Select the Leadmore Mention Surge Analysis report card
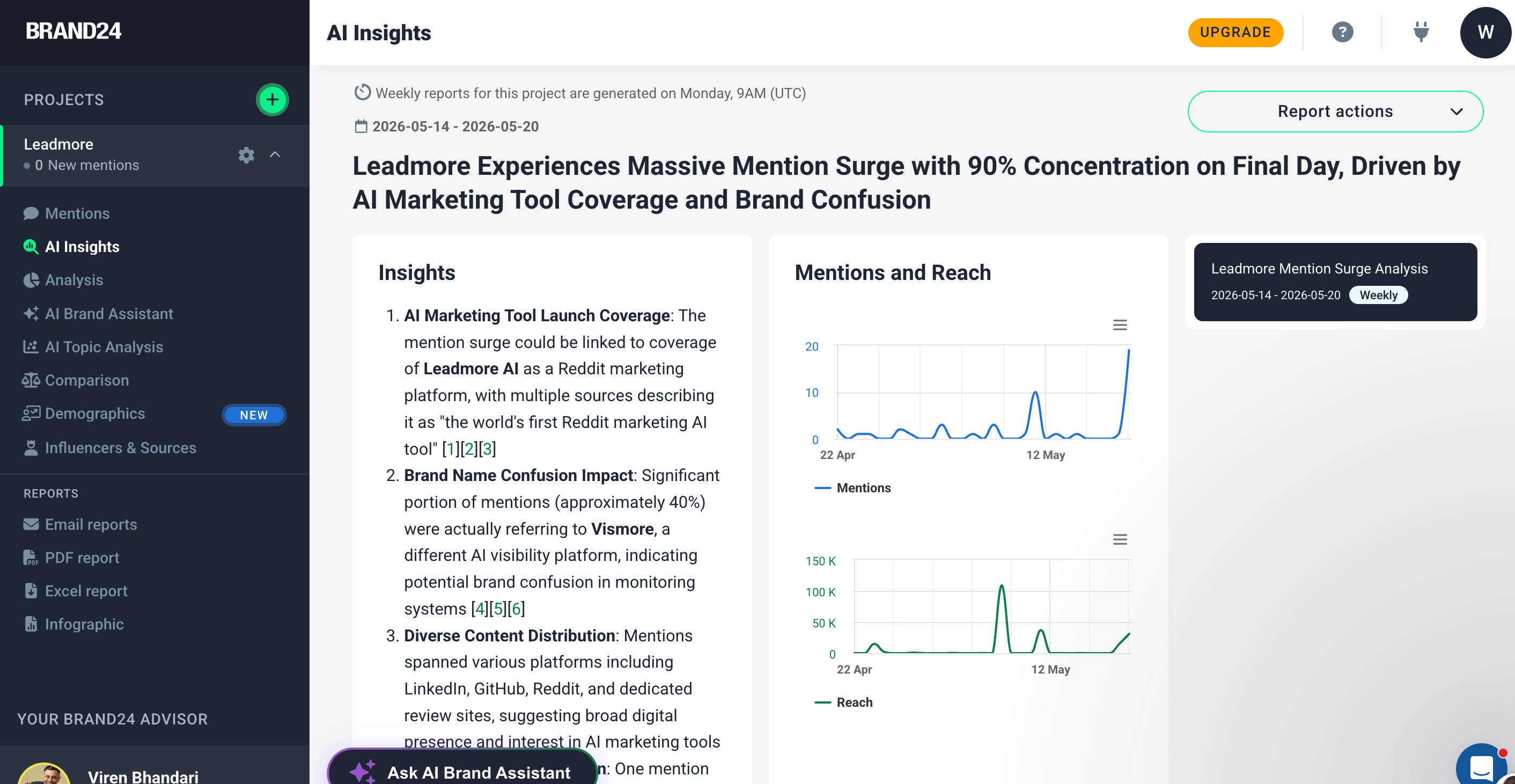Screen dimensions: 1515x784 point(1335,282)
